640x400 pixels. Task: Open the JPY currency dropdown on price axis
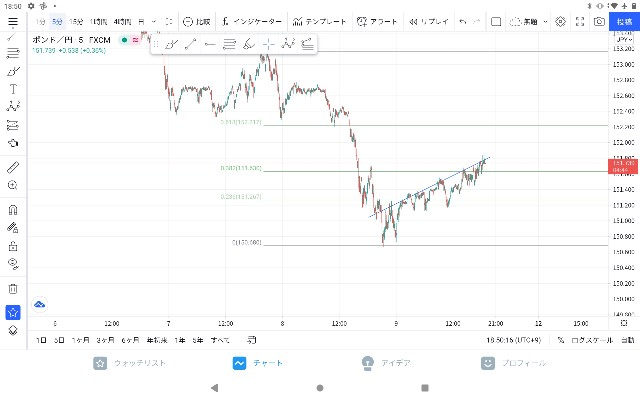click(624, 40)
